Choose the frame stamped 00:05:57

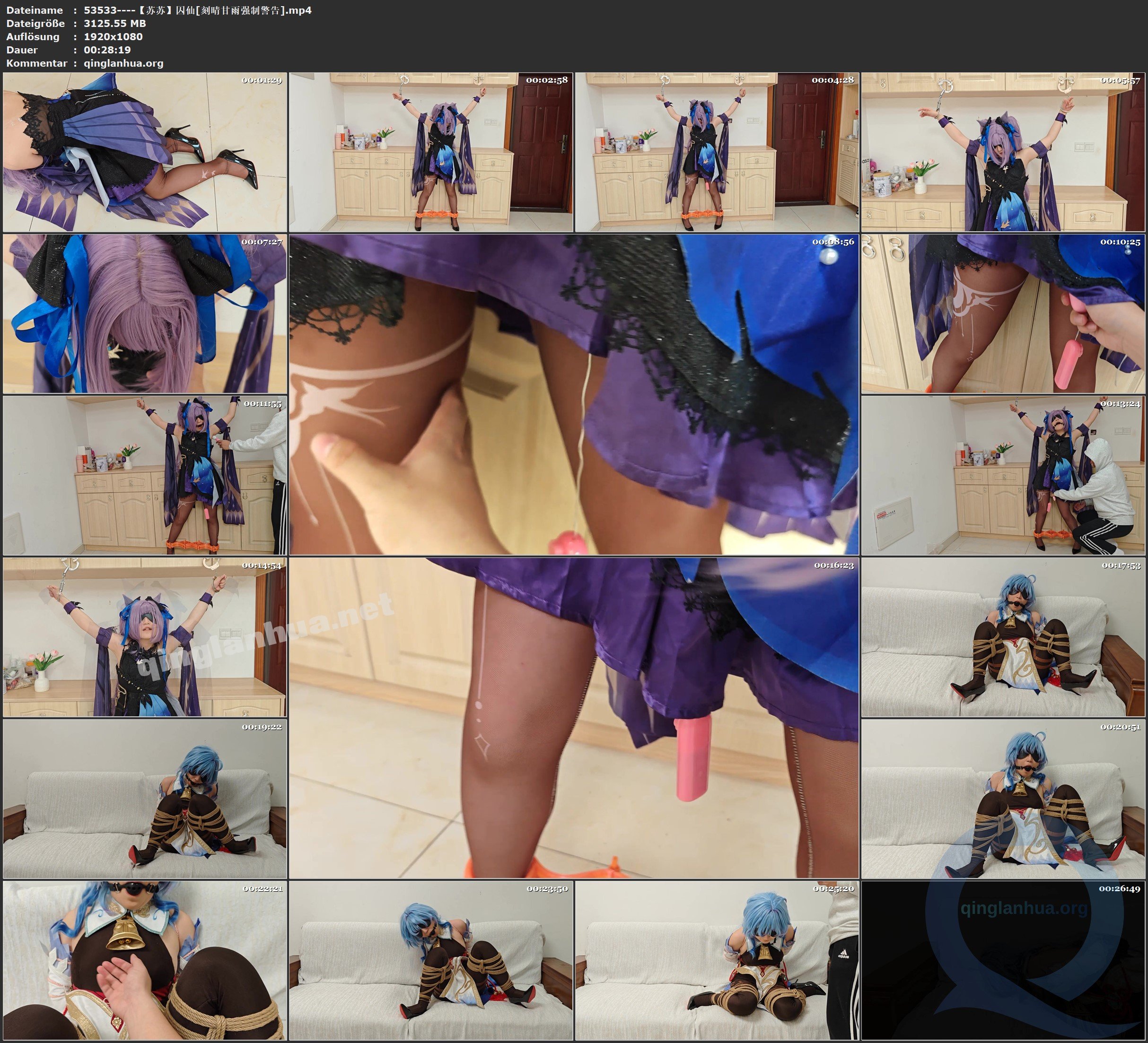1003,152
